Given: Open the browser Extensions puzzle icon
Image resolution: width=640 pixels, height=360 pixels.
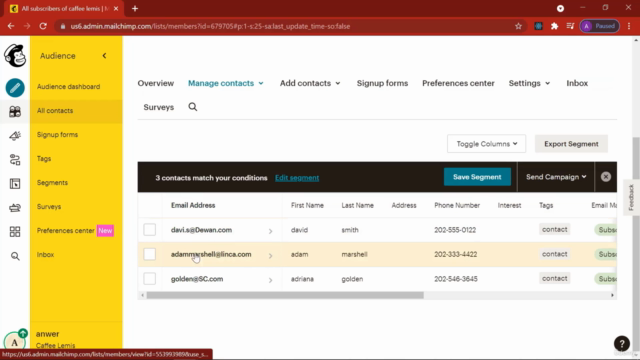Looking at the screenshot, I should click(554, 26).
